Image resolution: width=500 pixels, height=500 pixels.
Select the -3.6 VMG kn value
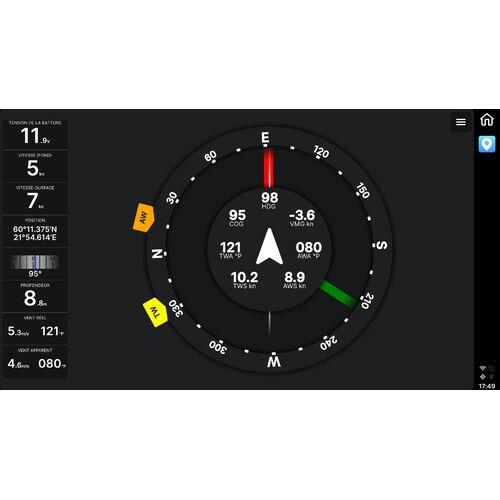(x=302, y=218)
